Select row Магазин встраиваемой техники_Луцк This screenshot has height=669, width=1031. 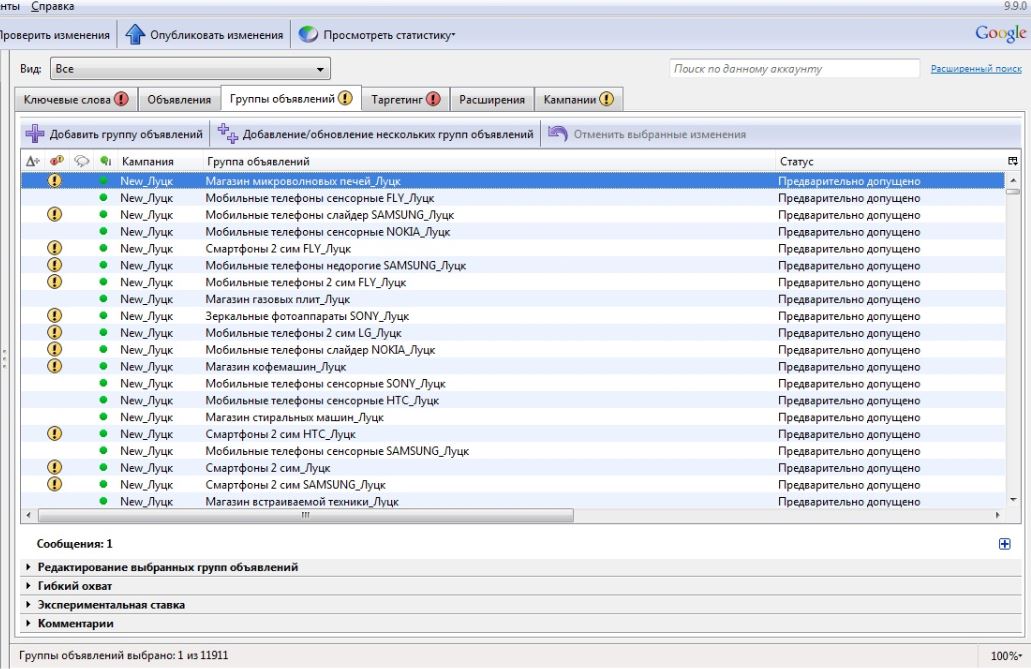tap(513, 501)
